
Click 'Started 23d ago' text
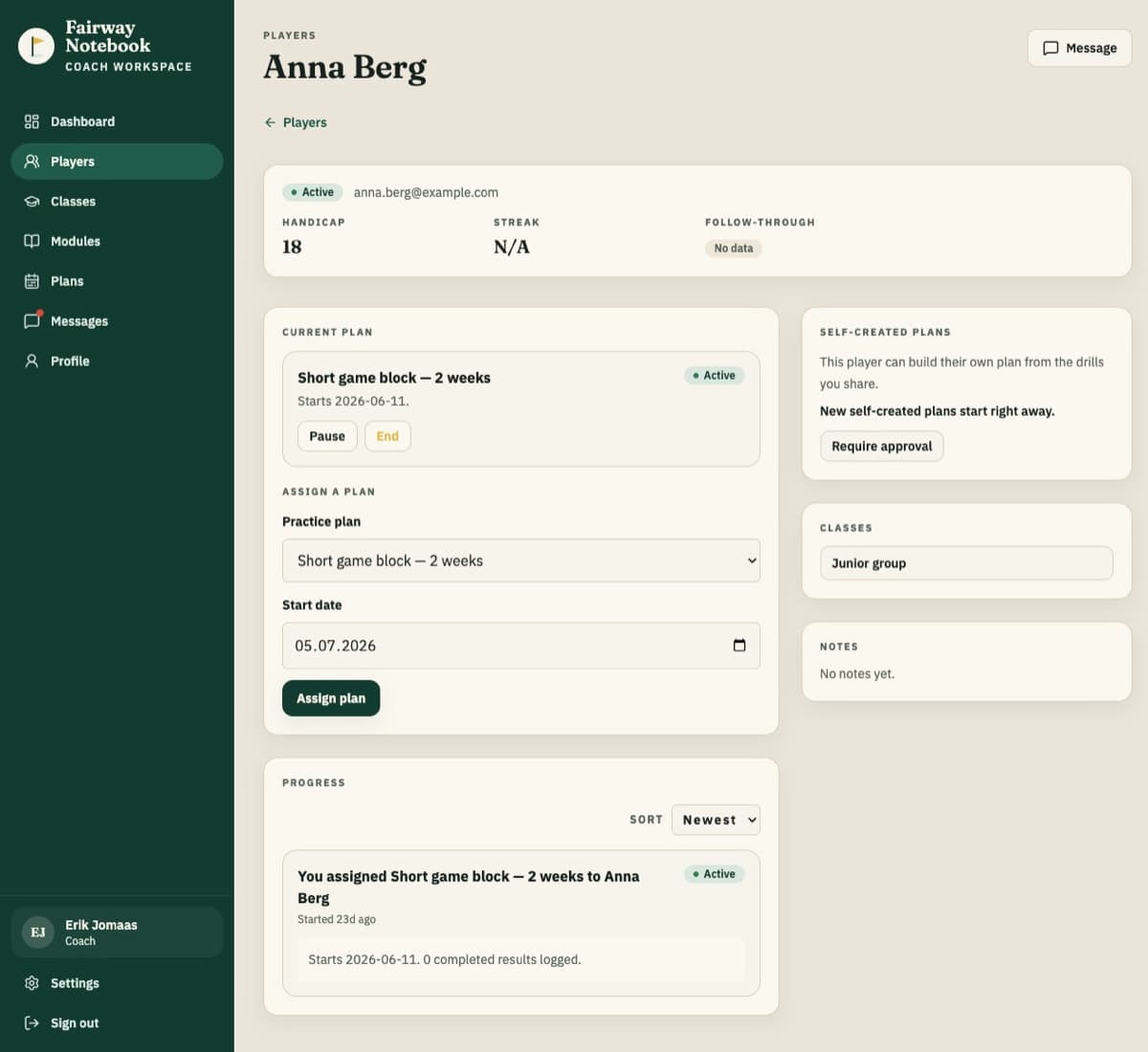(337, 919)
